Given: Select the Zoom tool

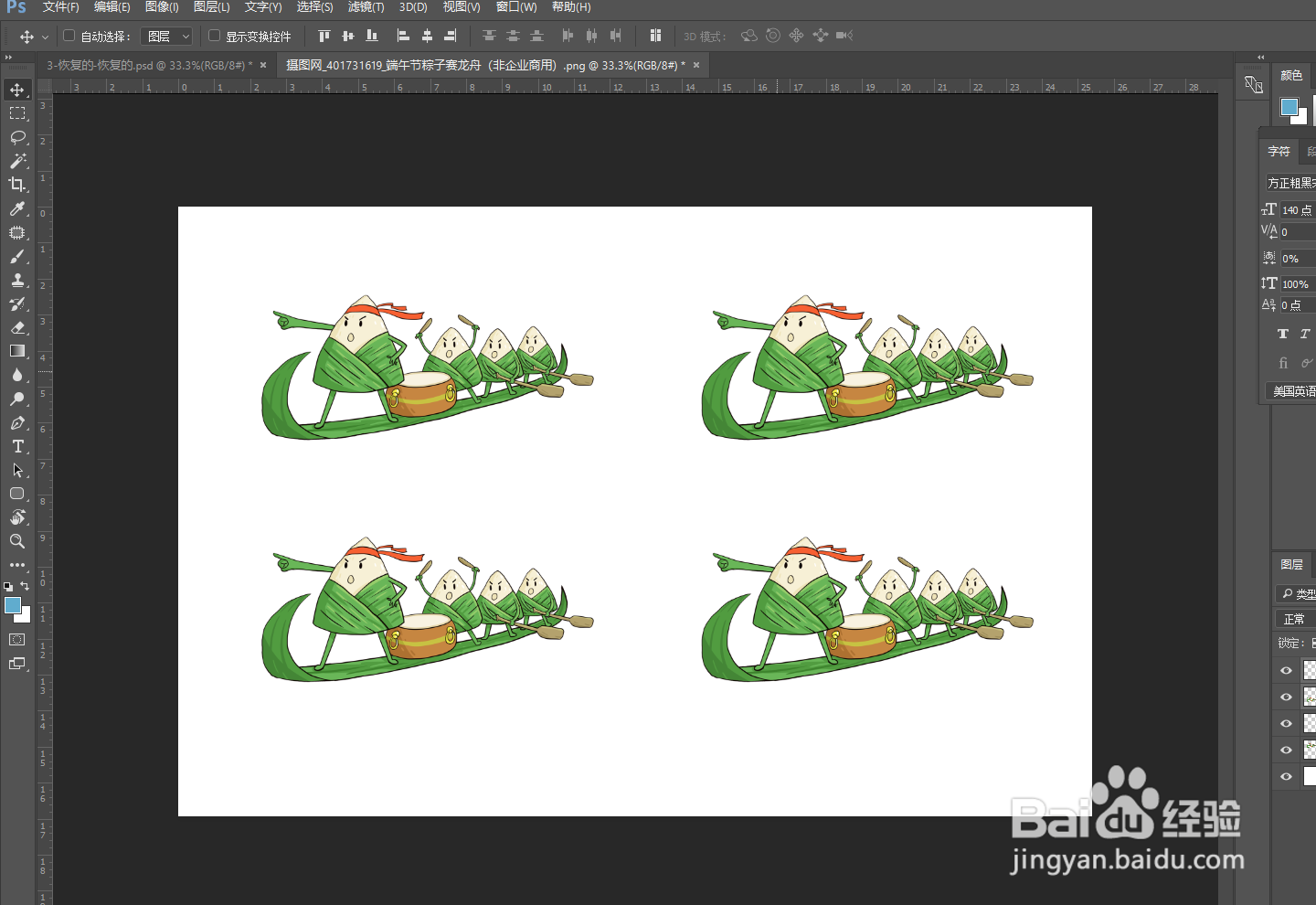Looking at the screenshot, I should [16, 541].
